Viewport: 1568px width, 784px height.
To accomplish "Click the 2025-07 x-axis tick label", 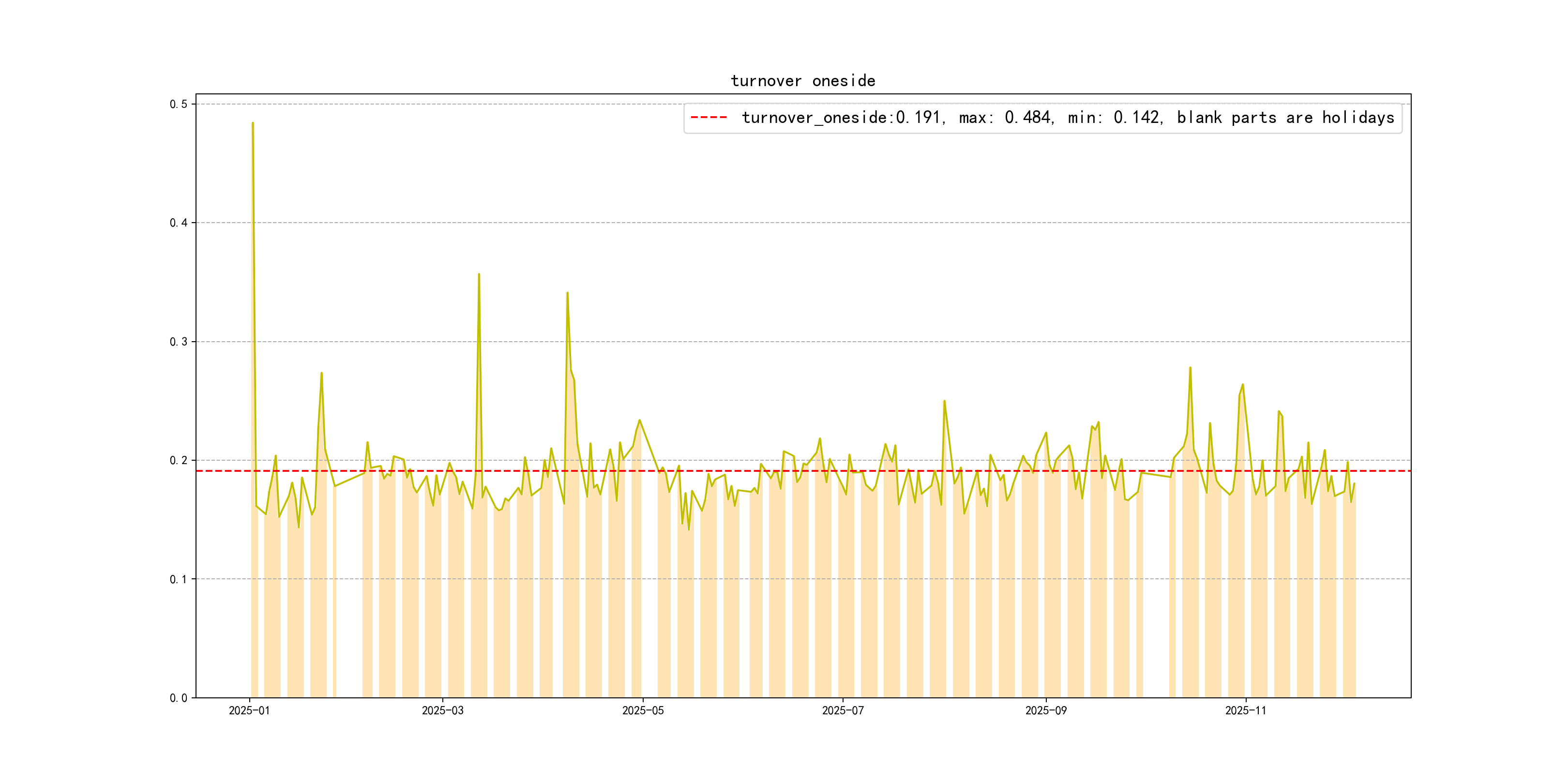I will coord(843,710).
